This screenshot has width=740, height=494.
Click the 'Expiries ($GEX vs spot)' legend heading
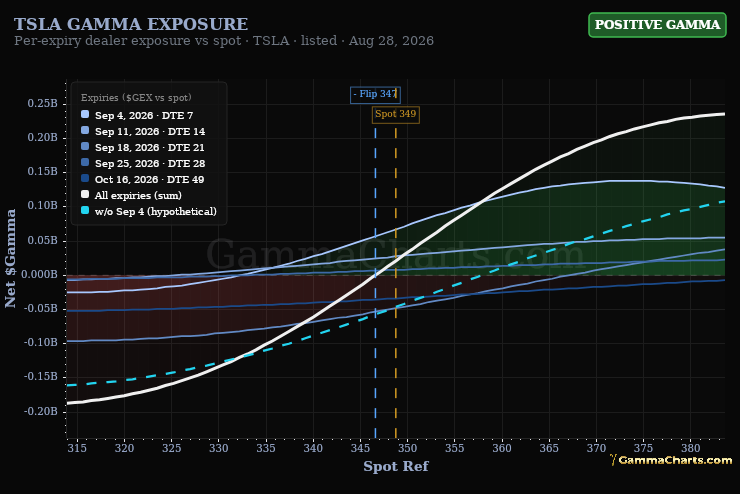tap(136, 98)
